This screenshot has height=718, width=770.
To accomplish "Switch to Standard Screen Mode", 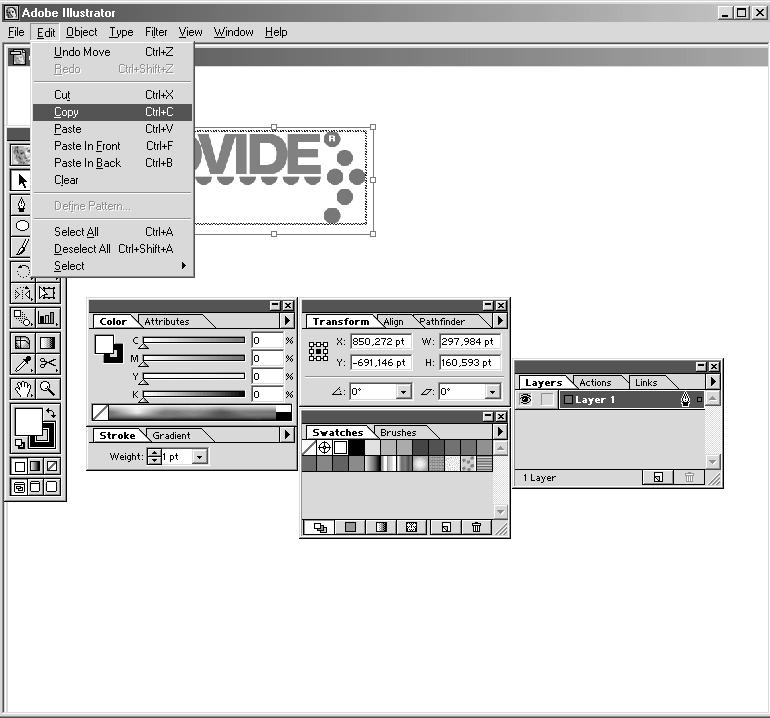I will point(20,487).
